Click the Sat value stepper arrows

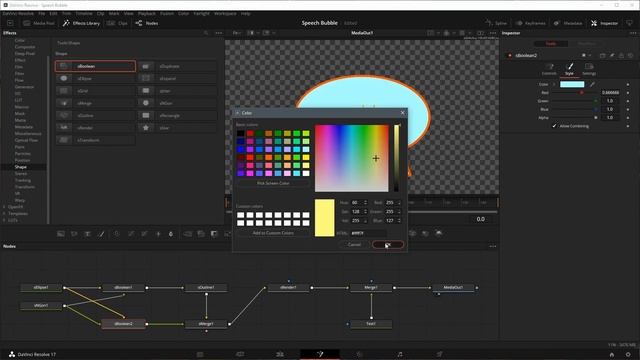[x=365, y=211]
